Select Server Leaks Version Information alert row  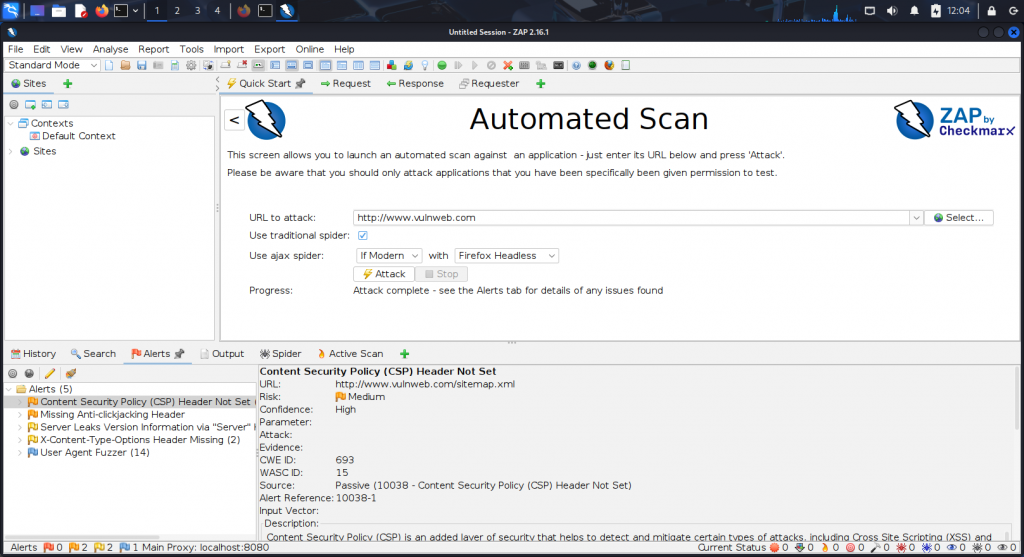(x=140, y=427)
